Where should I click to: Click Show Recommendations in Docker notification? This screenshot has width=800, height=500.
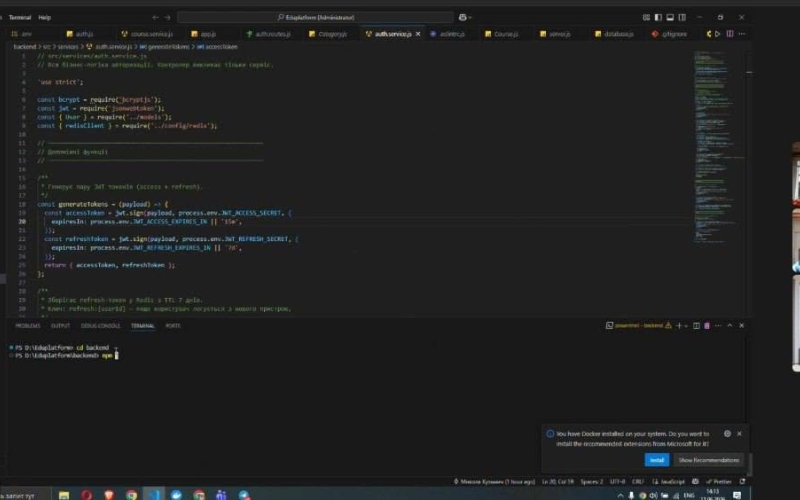[708, 460]
